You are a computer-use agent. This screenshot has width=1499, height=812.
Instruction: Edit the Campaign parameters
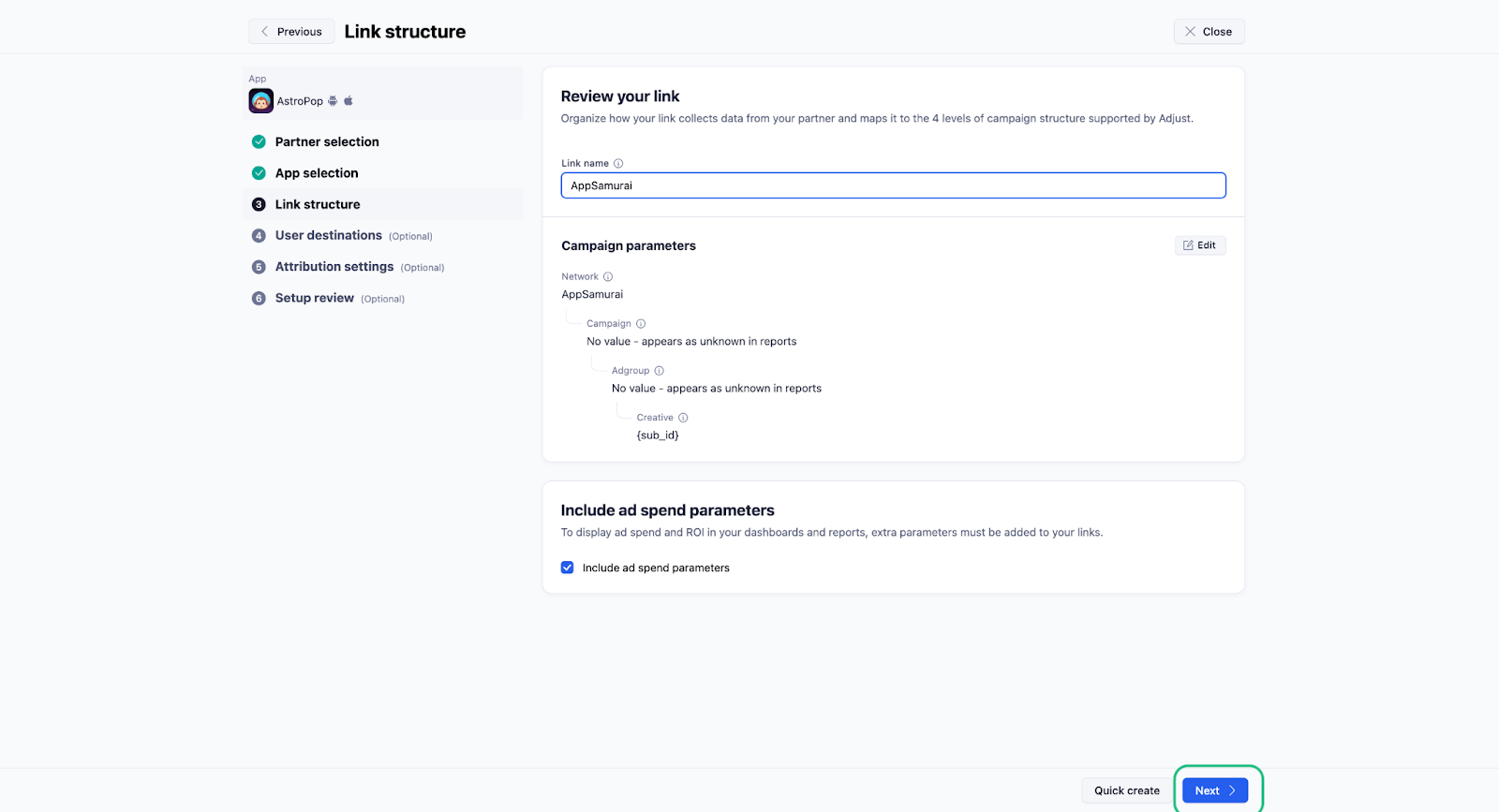tap(1200, 245)
